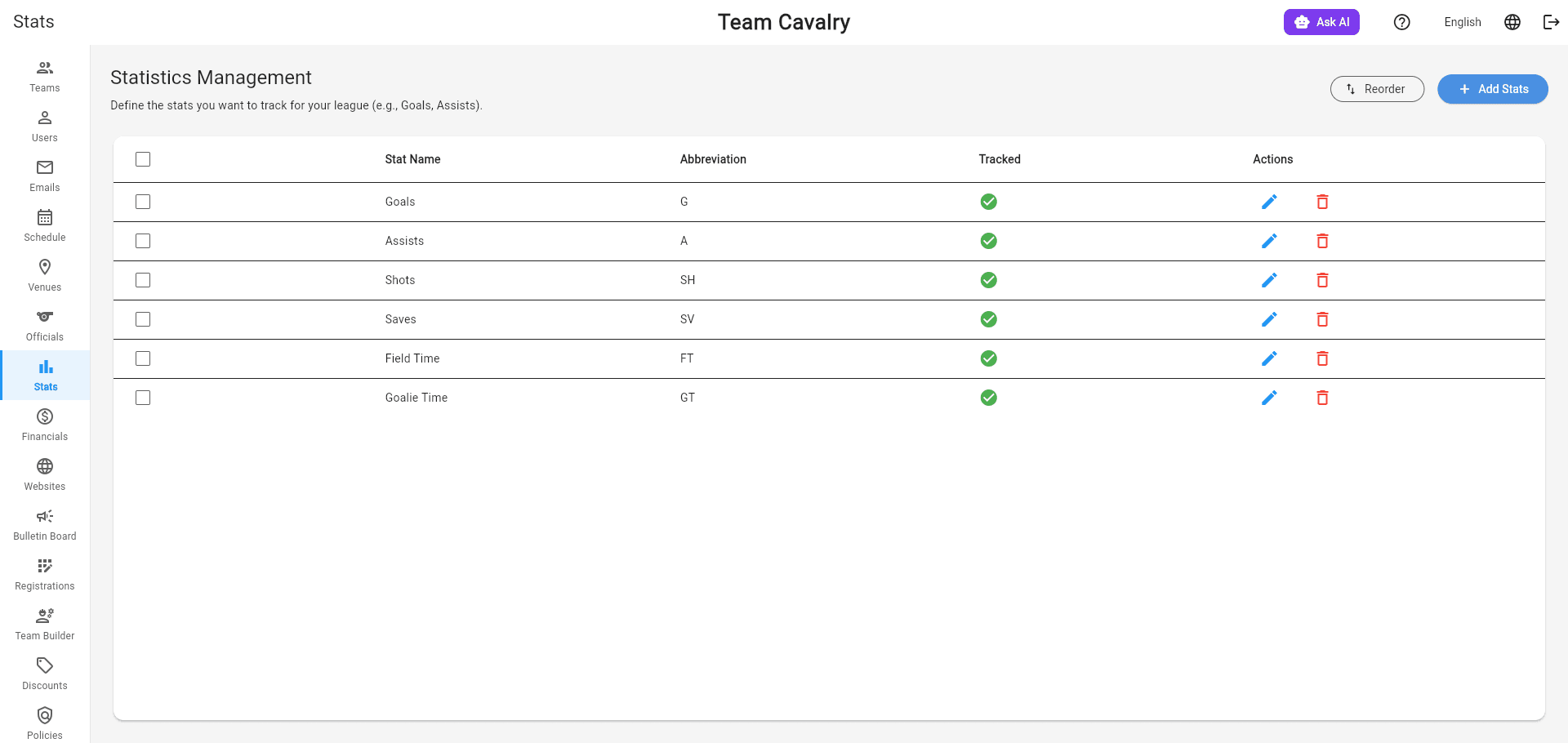Open Team Builder
Screen dimensions: 1568x743
click(x=45, y=625)
